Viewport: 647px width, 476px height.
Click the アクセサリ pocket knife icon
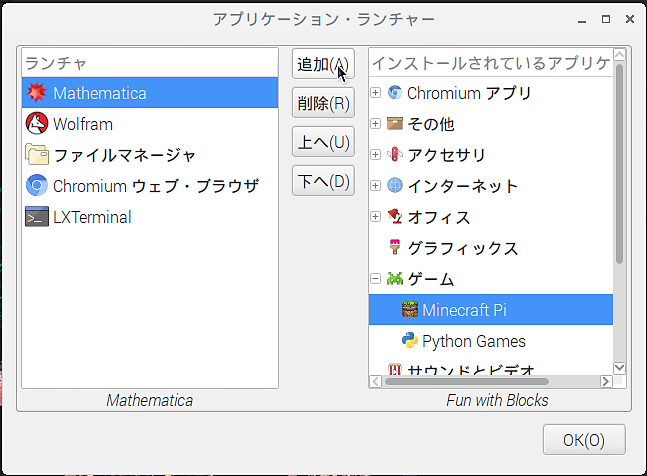[x=395, y=154]
